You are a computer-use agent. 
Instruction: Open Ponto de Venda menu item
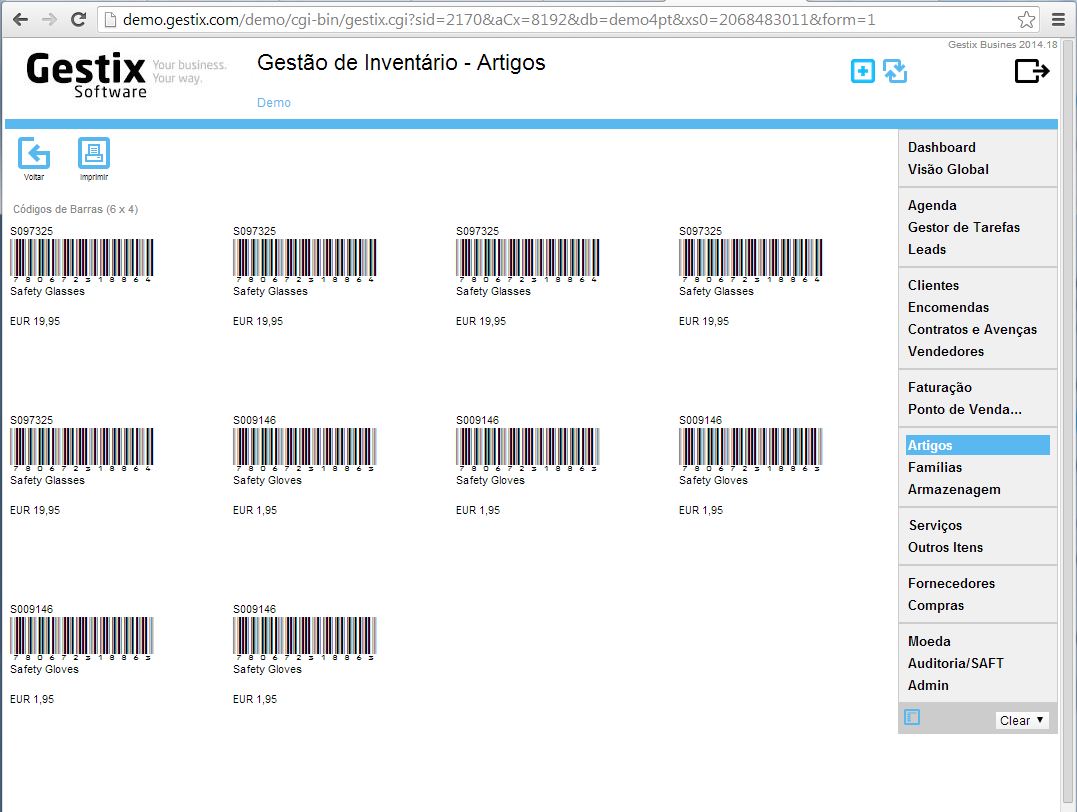964,409
